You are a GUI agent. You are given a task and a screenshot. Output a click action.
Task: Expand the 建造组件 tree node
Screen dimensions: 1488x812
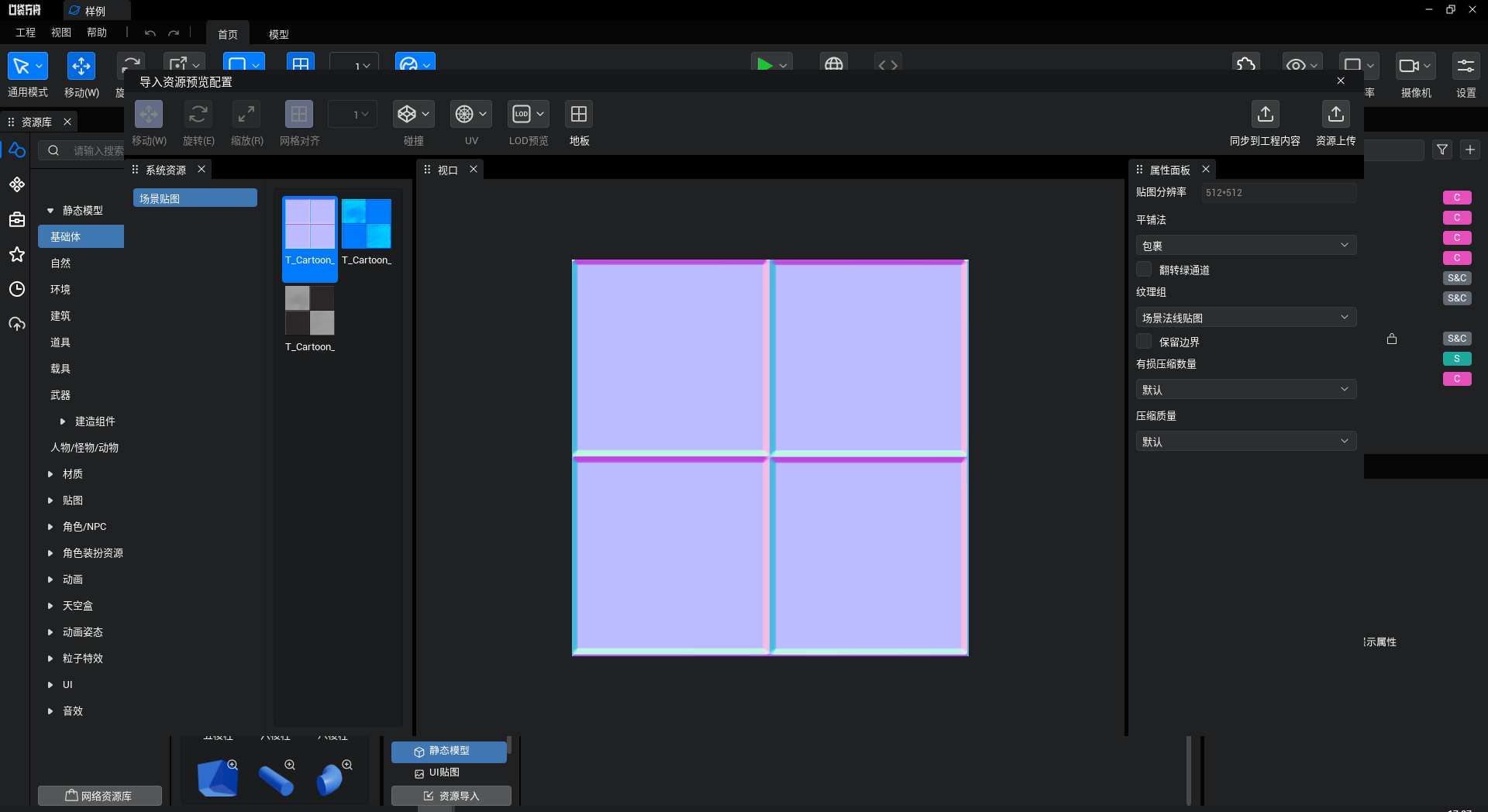click(x=63, y=421)
